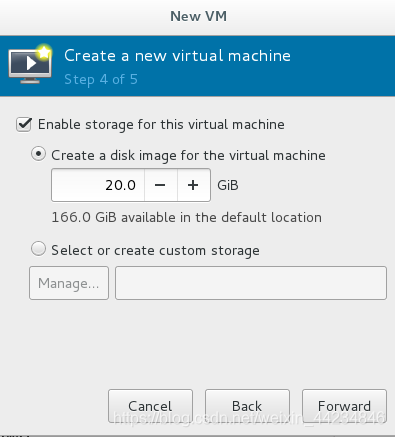Cancel the new VM wizard
The height and width of the screenshot is (437, 395).
[x=150, y=406]
